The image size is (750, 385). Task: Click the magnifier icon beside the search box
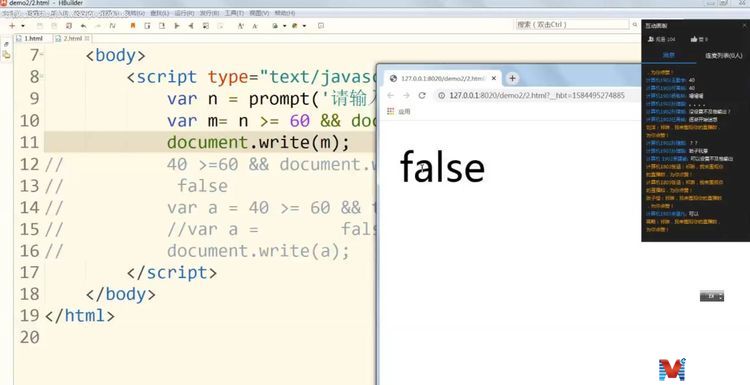coord(635,24)
